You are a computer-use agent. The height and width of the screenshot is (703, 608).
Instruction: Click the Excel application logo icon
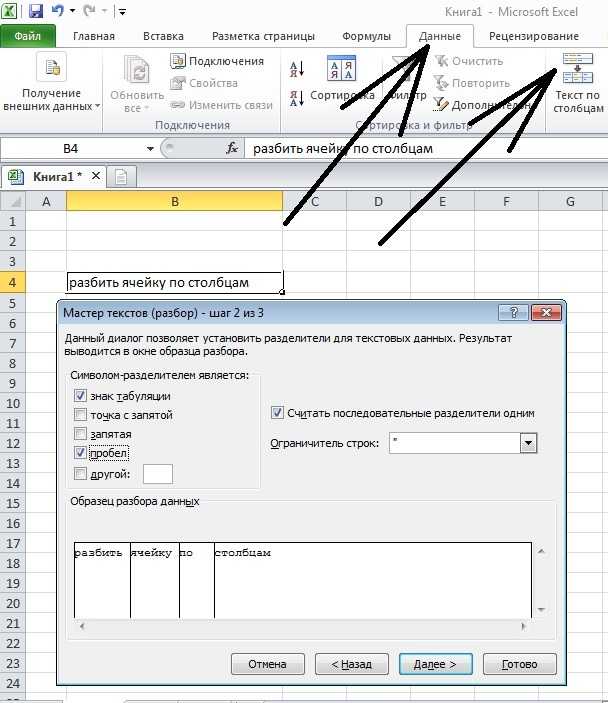[10, 11]
